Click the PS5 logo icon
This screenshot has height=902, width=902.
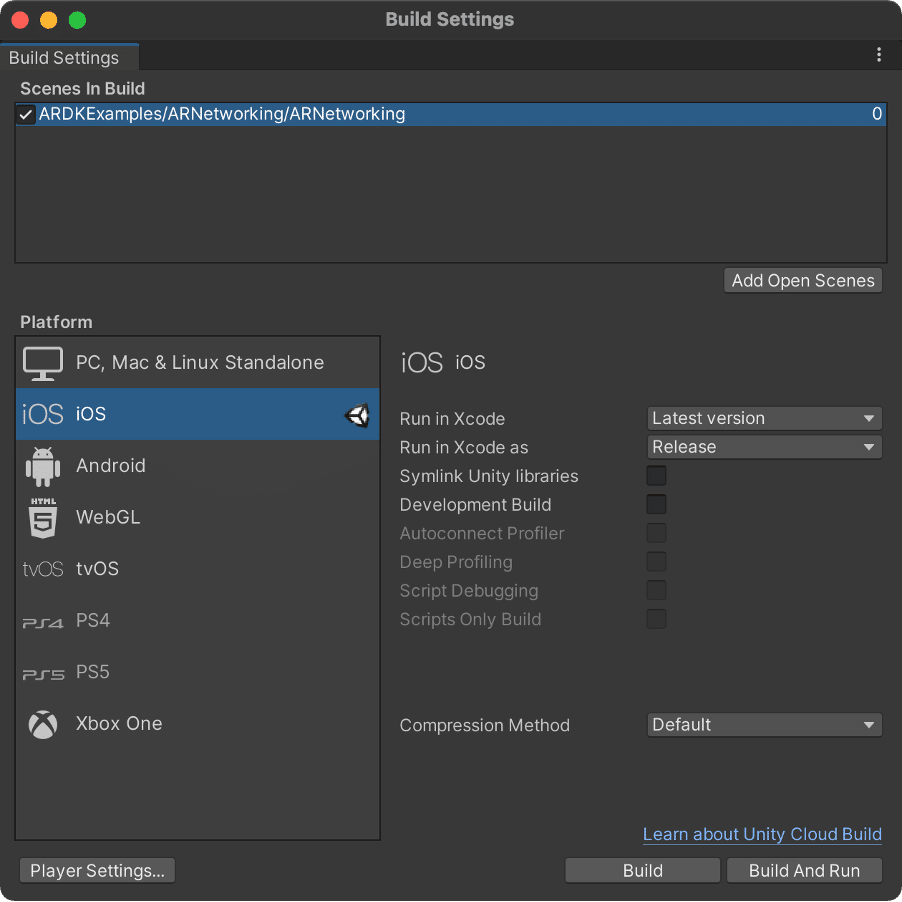43,673
